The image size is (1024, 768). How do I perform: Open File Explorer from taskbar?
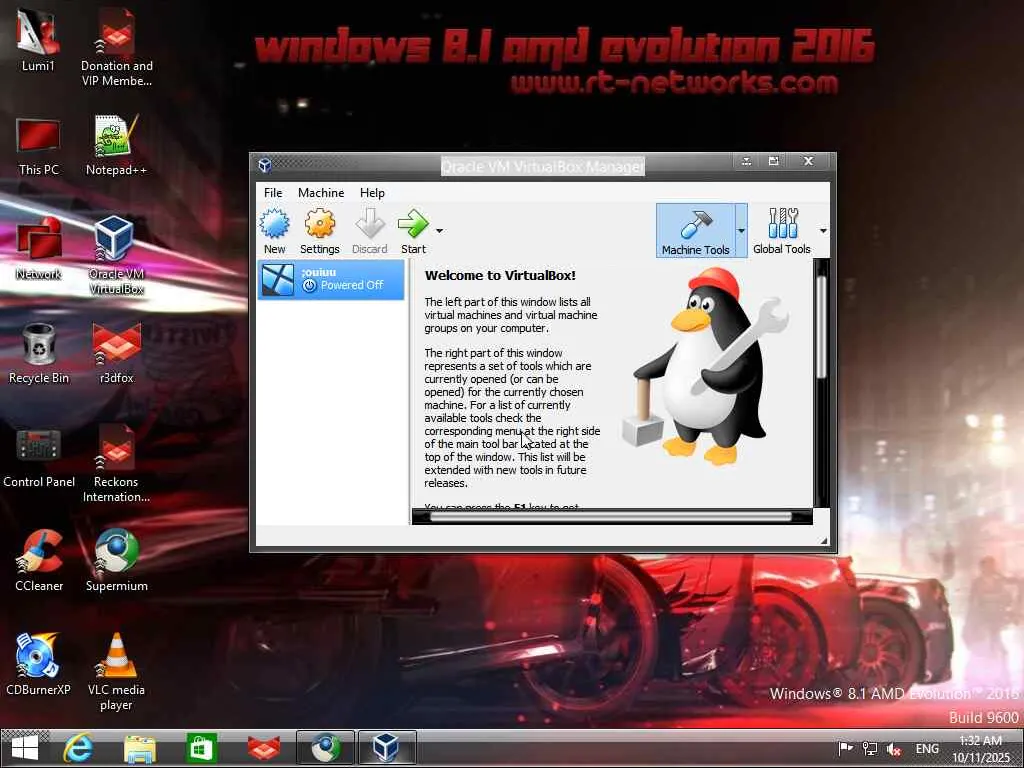(x=140, y=748)
